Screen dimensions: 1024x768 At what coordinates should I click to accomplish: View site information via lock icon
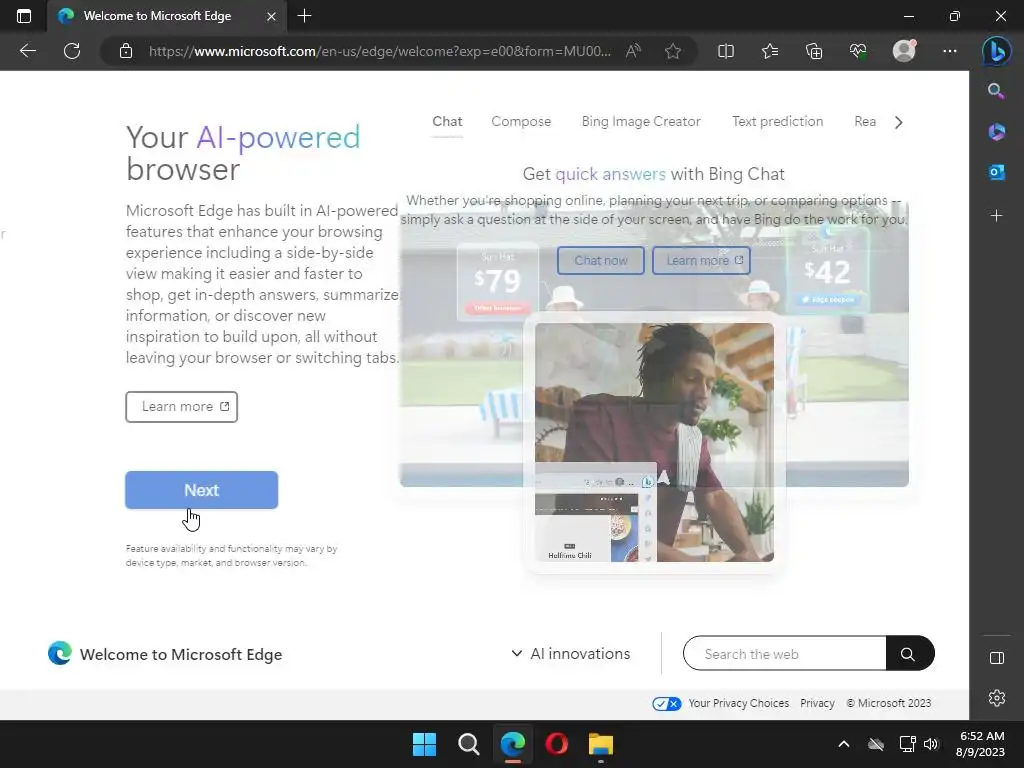coord(126,51)
